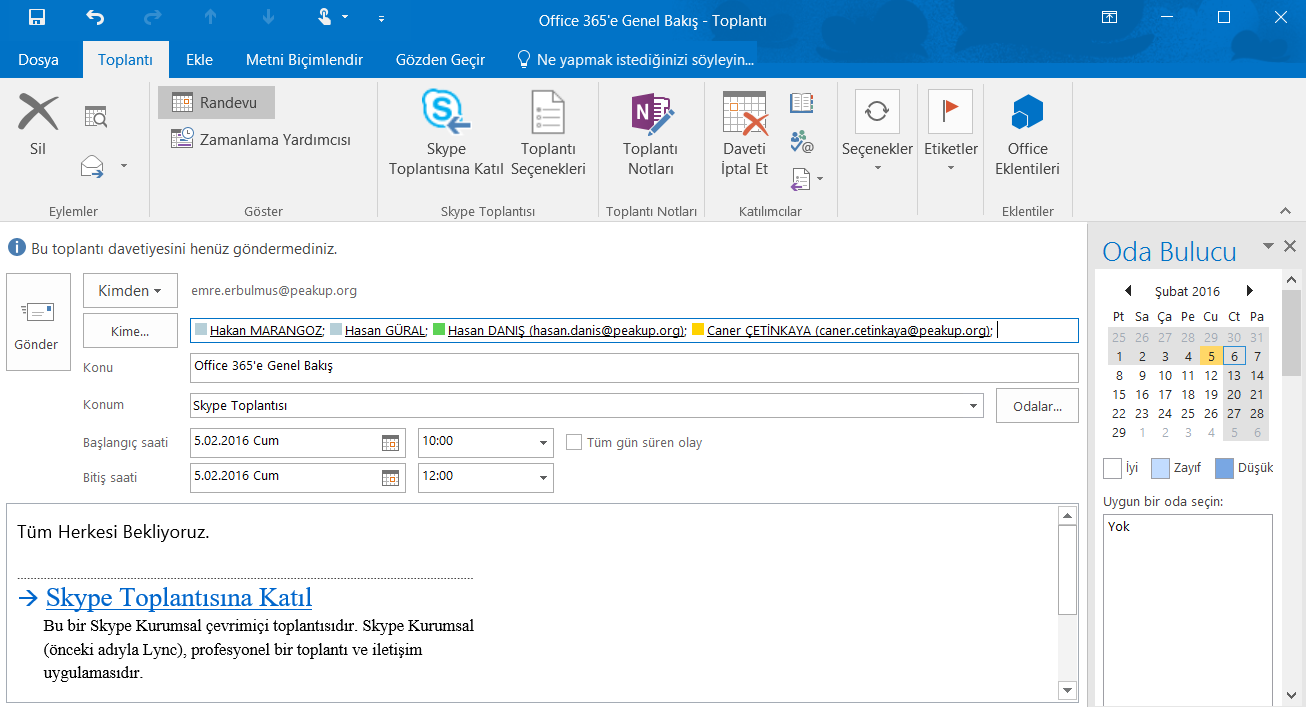Toggle Touch/Mouse mode icon

[326, 17]
